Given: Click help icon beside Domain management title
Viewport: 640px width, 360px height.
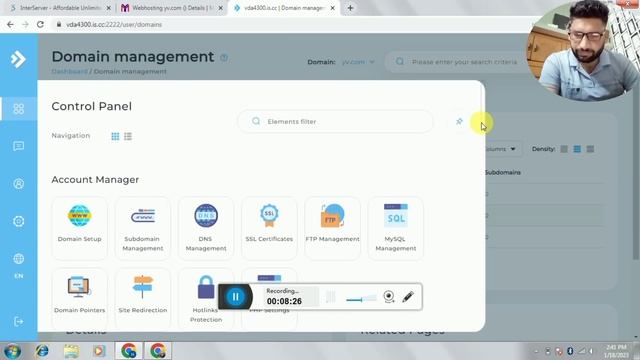Looking at the screenshot, I should tap(224, 58).
